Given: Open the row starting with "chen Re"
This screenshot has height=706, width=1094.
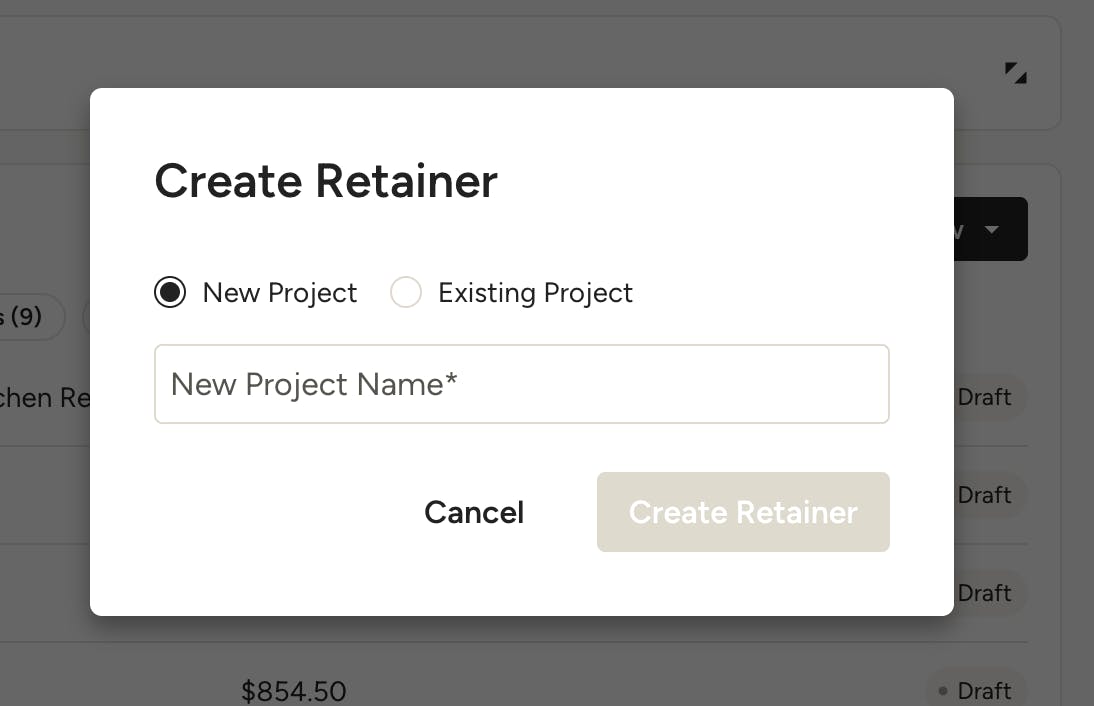Looking at the screenshot, I should pyautogui.click(x=45, y=398).
